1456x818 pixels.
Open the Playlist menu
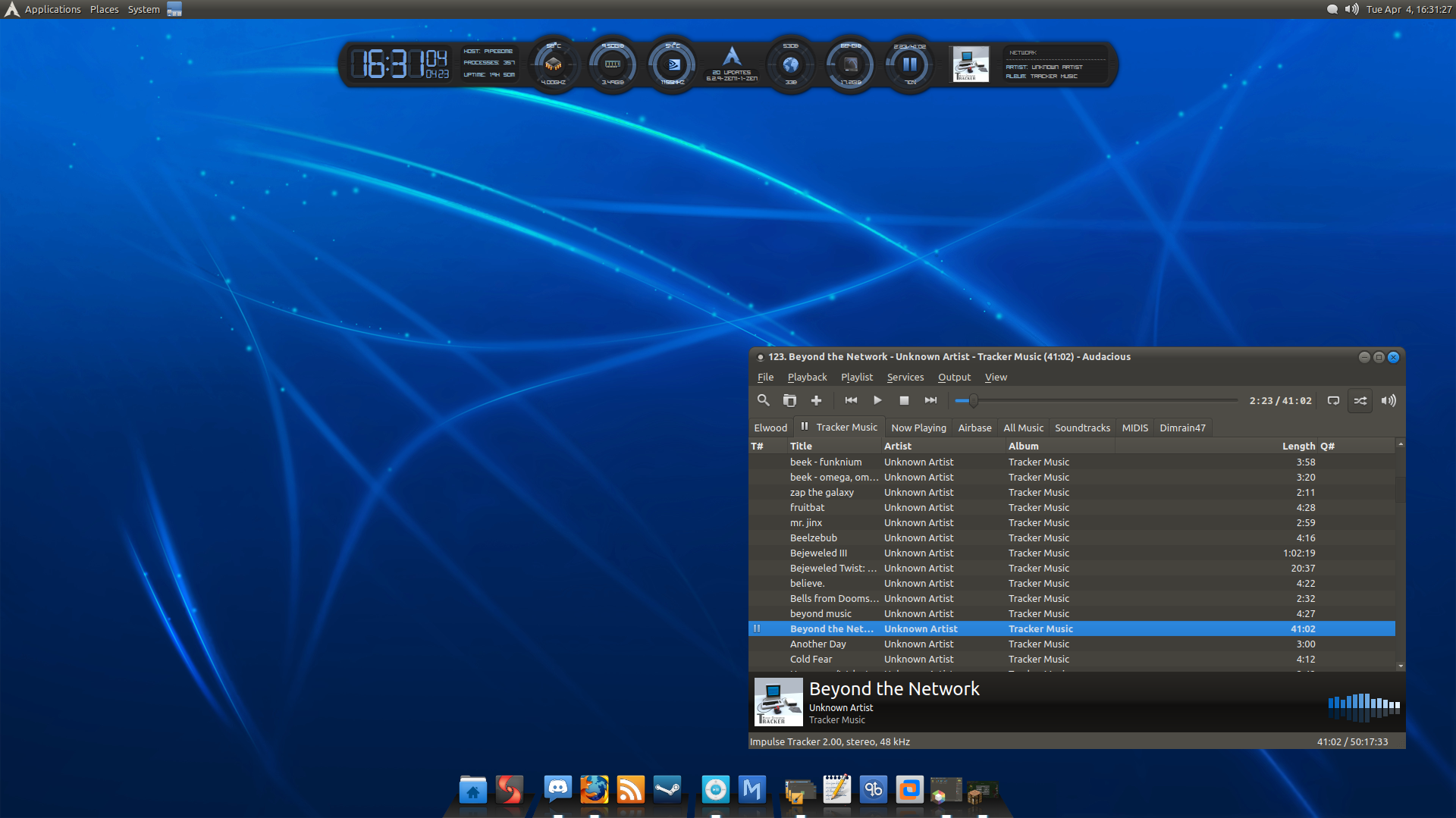pyautogui.click(x=856, y=377)
